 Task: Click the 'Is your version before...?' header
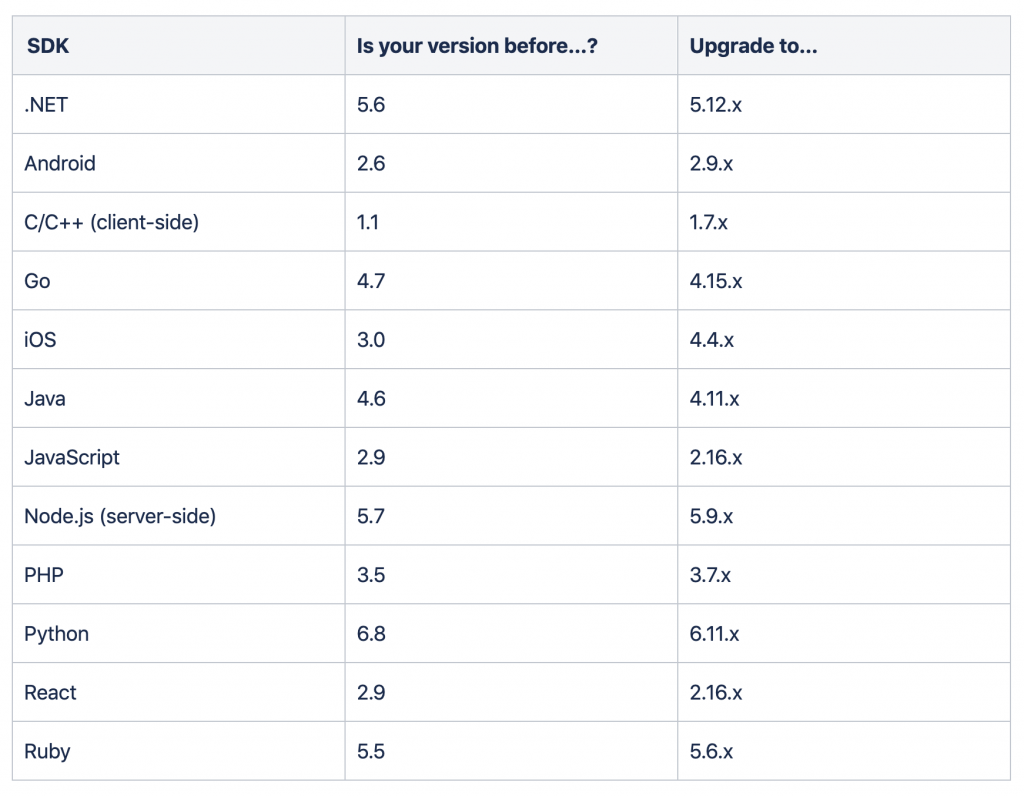point(477,46)
